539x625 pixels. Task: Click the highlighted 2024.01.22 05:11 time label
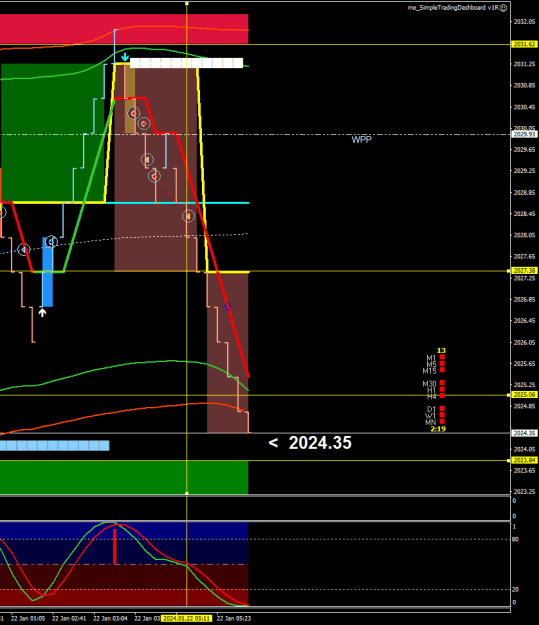[x=187, y=618]
